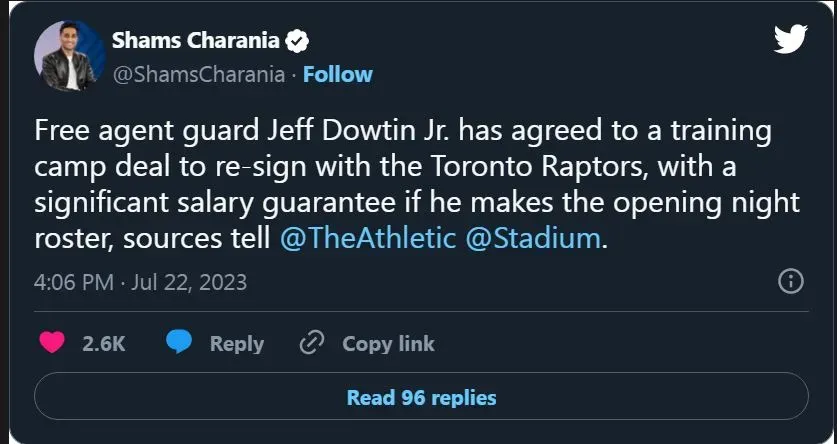
Task: Like the tweet with the heart icon
Action: pyautogui.click(x=50, y=343)
